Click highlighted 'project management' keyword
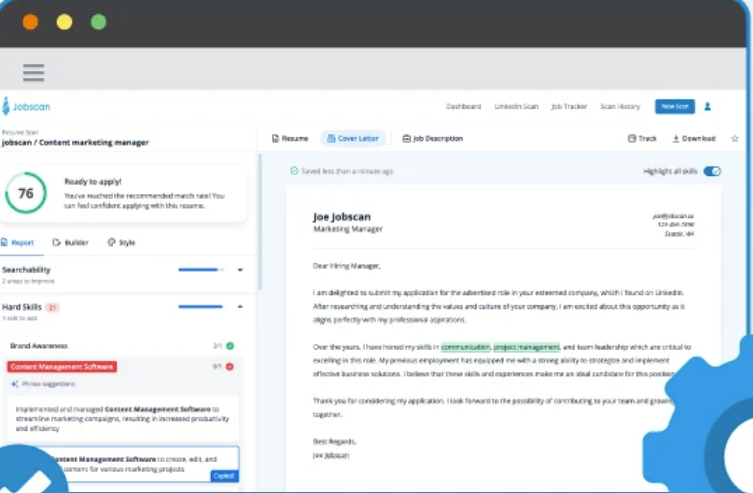This screenshot has width=753, height=493. pos(527,347)
